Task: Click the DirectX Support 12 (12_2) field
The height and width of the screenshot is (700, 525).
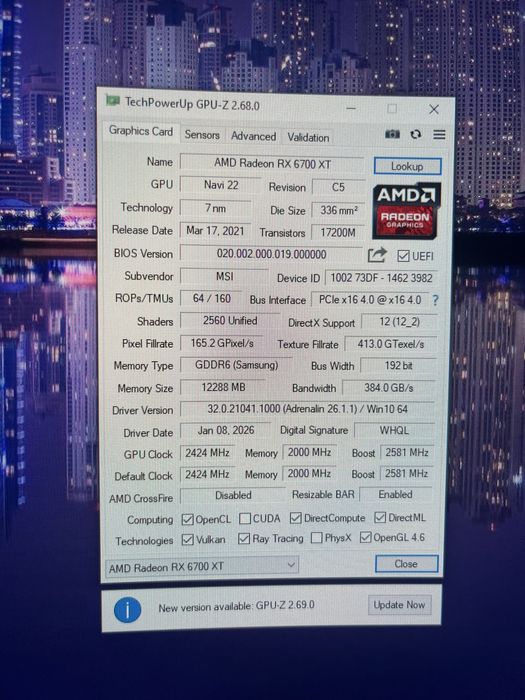Action: (399, 322)
